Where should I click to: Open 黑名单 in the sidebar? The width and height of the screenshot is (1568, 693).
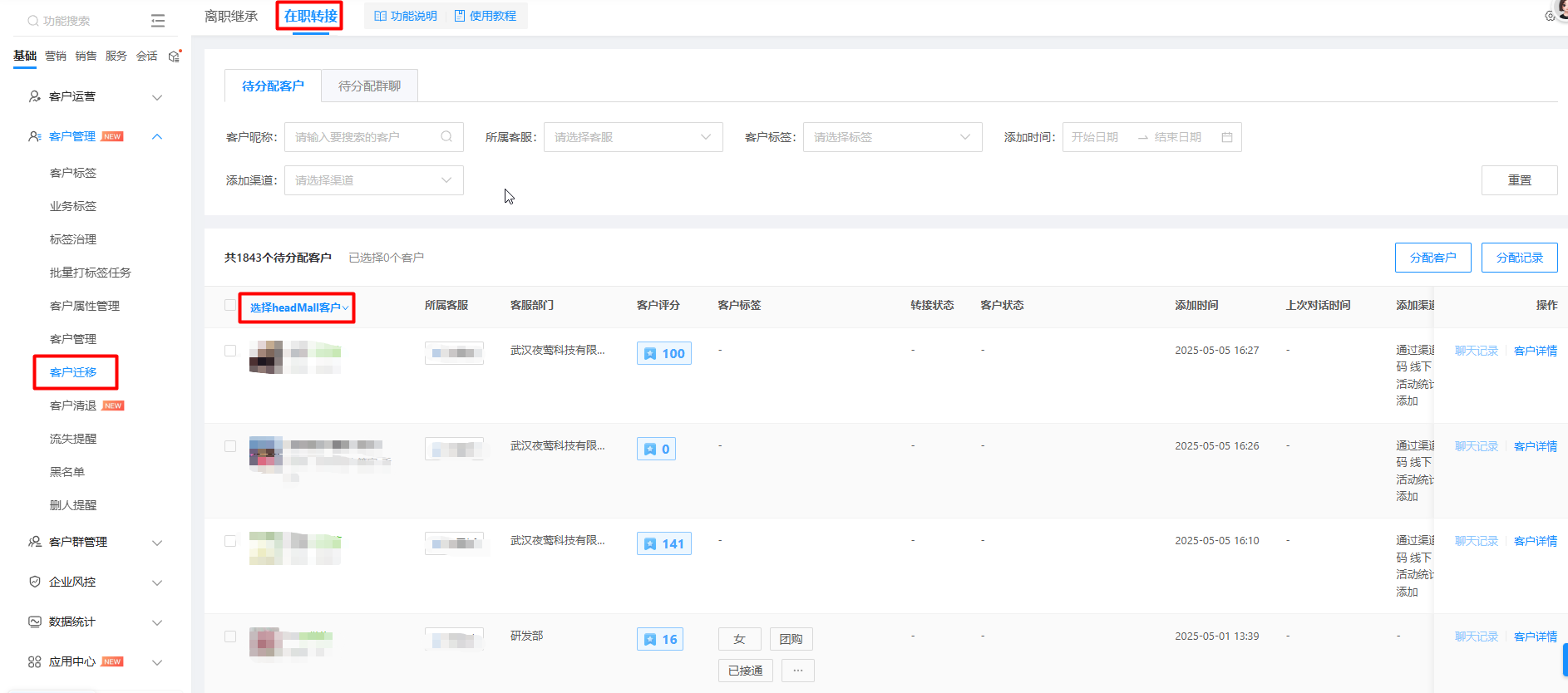point(67,472)
